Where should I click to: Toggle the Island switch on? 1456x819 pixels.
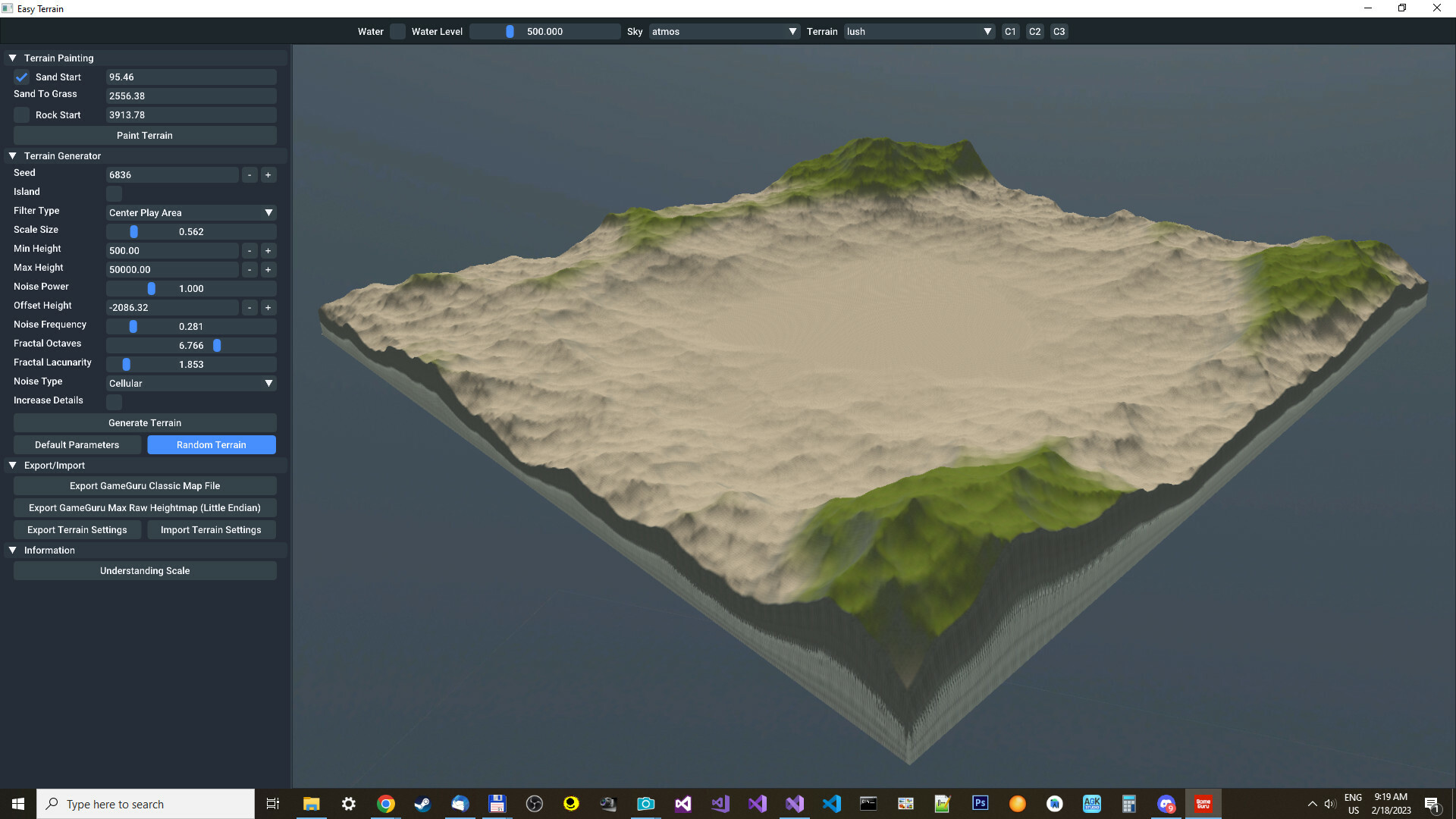point(114,193)
